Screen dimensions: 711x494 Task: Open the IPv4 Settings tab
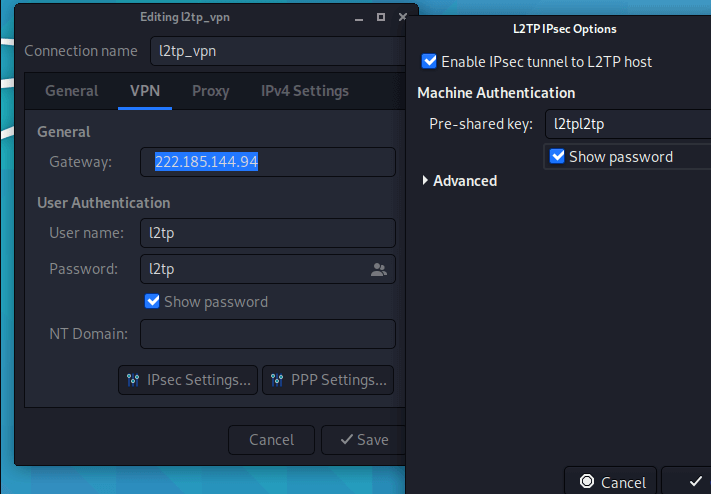(x=305, y=91)
